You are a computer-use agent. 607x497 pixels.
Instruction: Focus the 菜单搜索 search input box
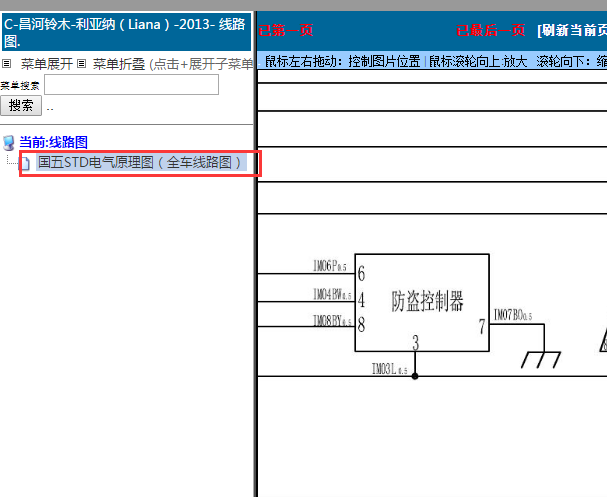click(131, 85)
